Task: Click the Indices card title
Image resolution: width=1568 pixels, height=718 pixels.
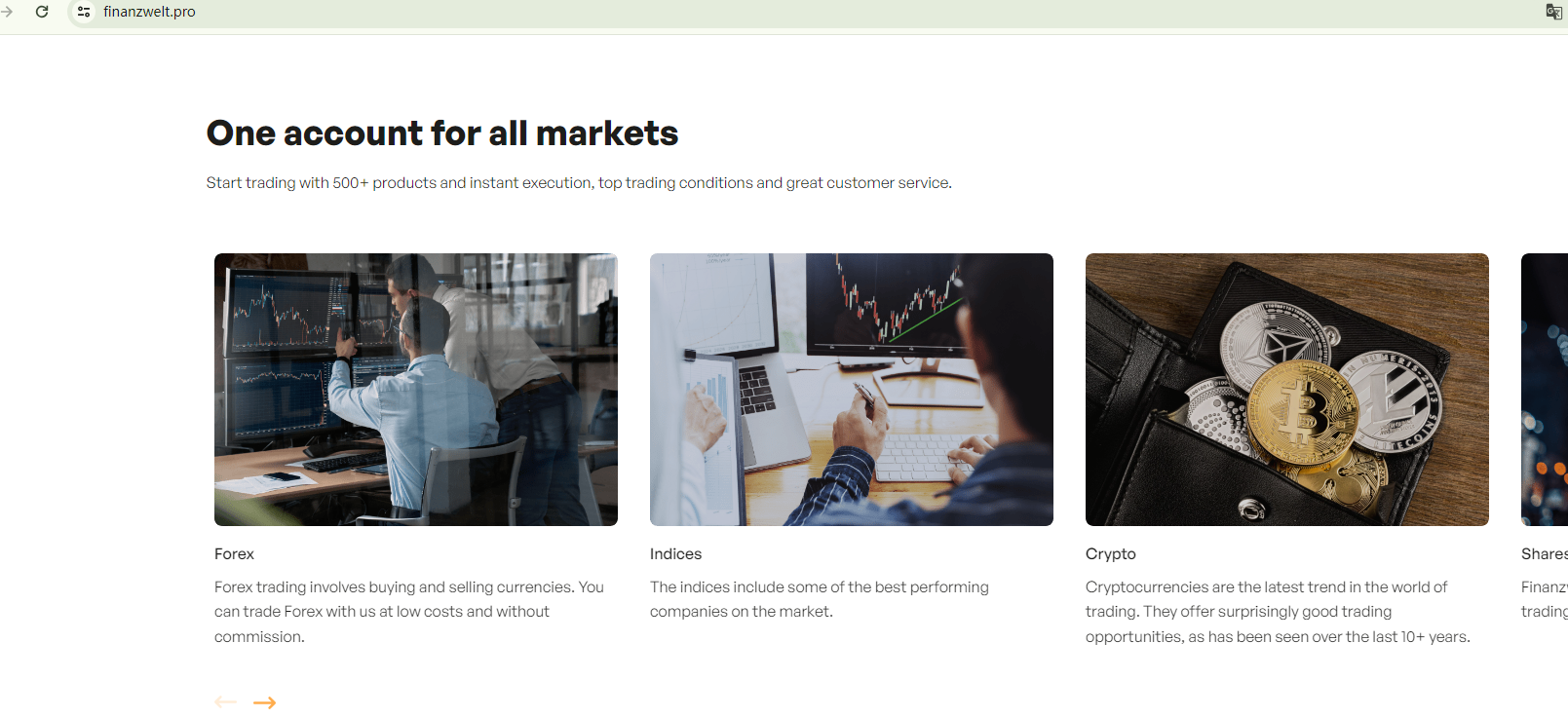Action: coord(675,554)
